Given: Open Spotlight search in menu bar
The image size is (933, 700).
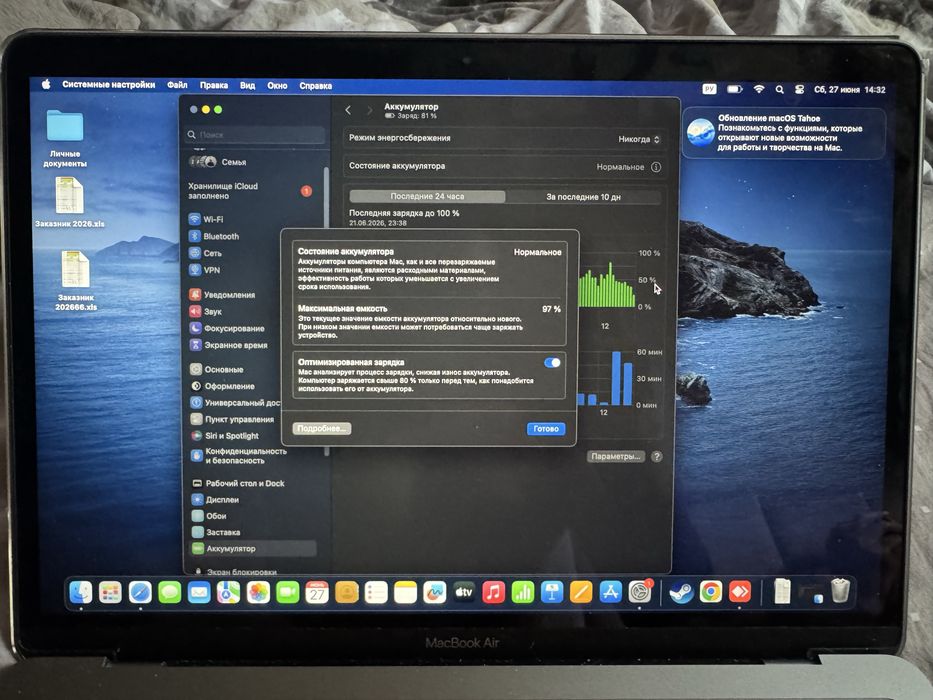Looking at the screenshot, I should (x=779, y=90).
